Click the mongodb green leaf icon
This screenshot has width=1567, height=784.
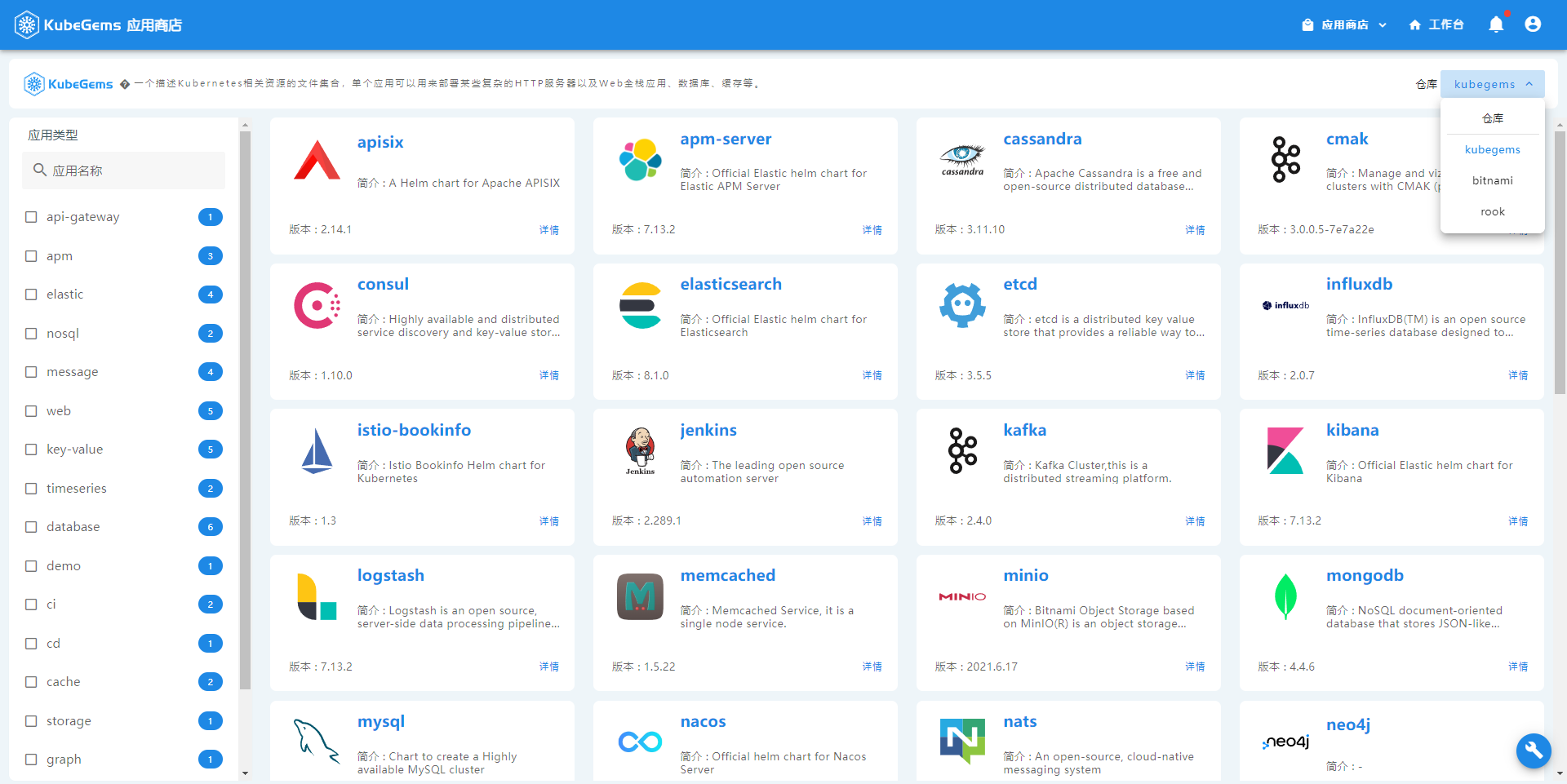(1285, 596)
